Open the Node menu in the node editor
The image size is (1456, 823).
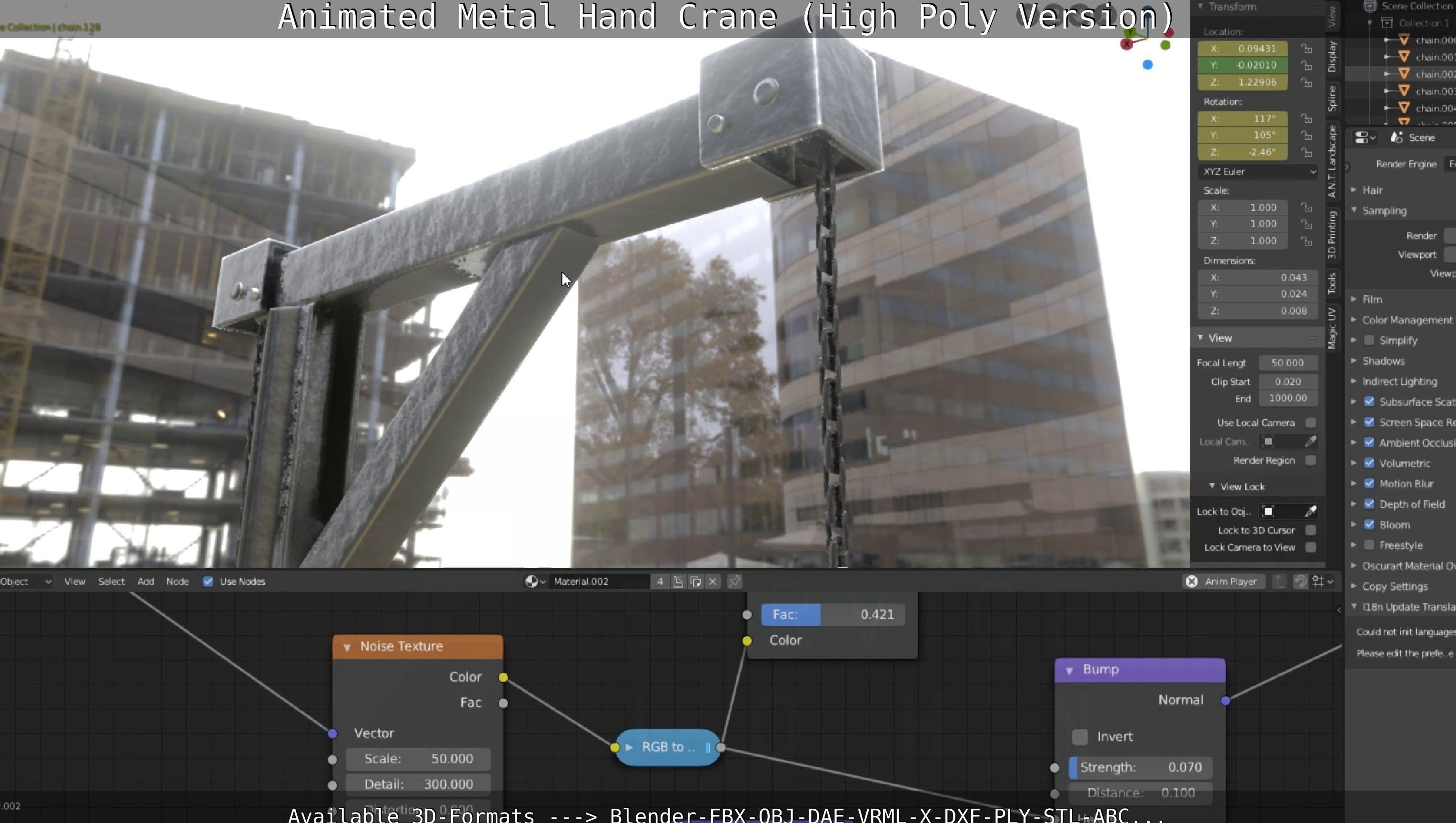coord(178,581)
